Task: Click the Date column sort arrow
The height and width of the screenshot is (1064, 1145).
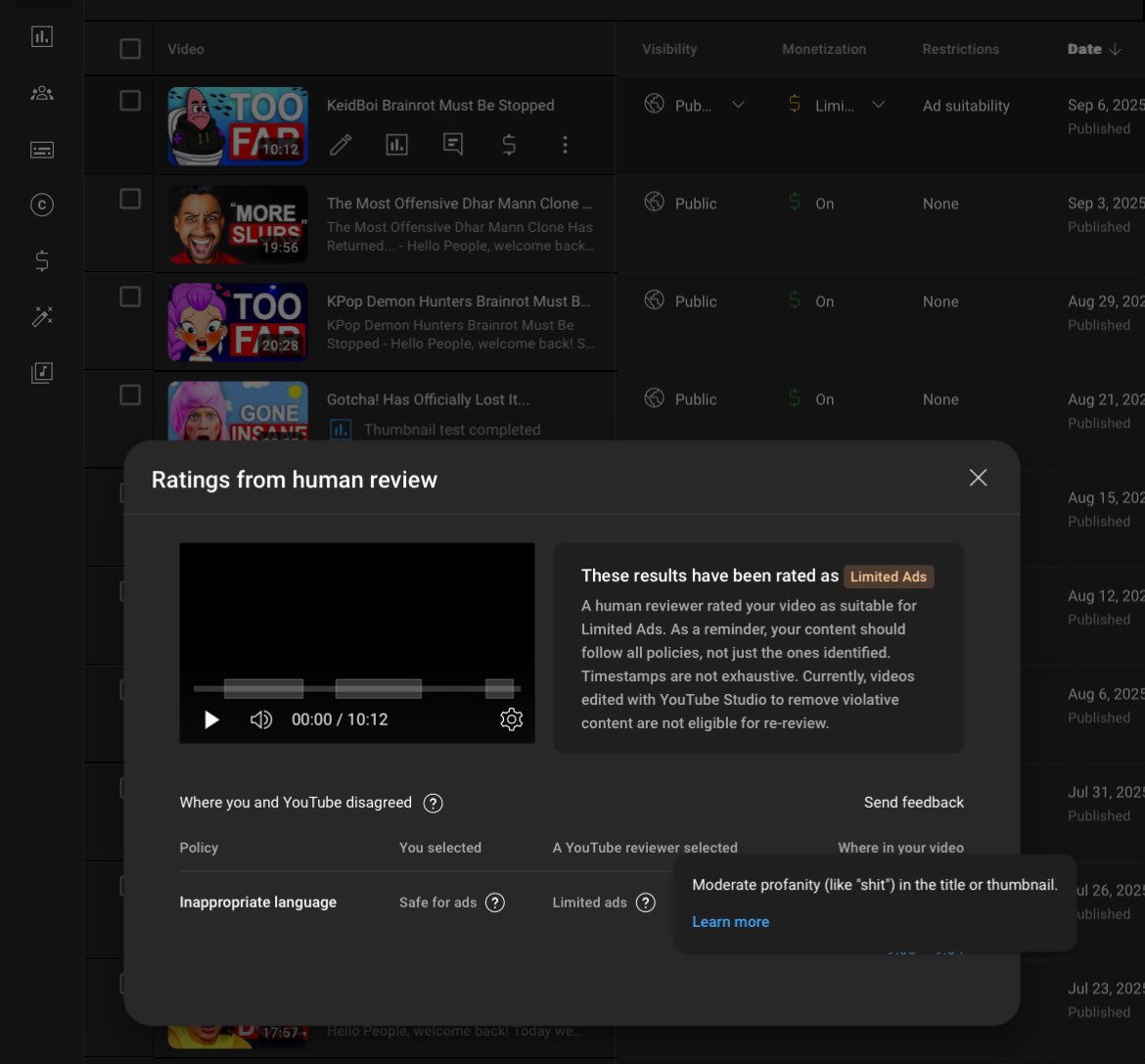Action: (1115, 49)
